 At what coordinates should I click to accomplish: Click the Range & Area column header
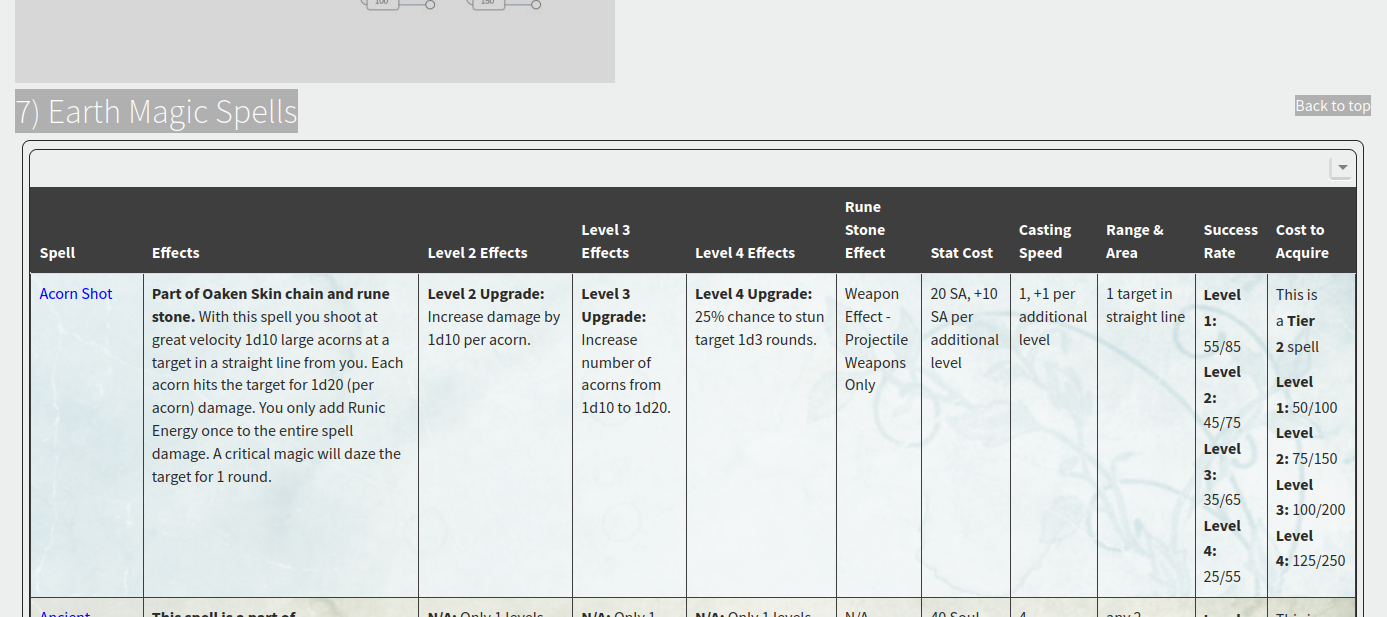(1135, 241)
